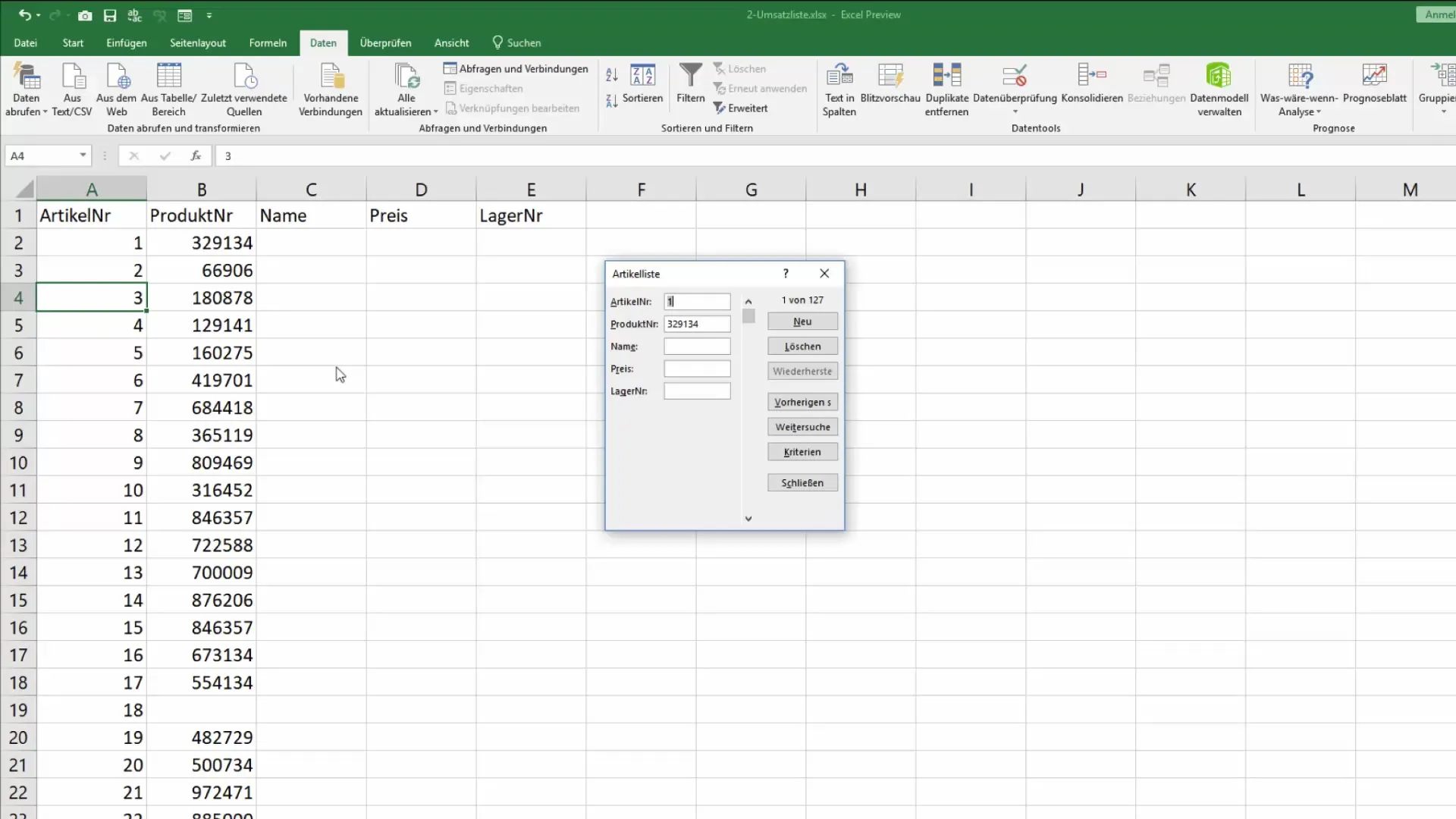Click the scroll down arrow in Artikelliste
Viewport: 1456px width, 819px height.
(x=748, y=519)
